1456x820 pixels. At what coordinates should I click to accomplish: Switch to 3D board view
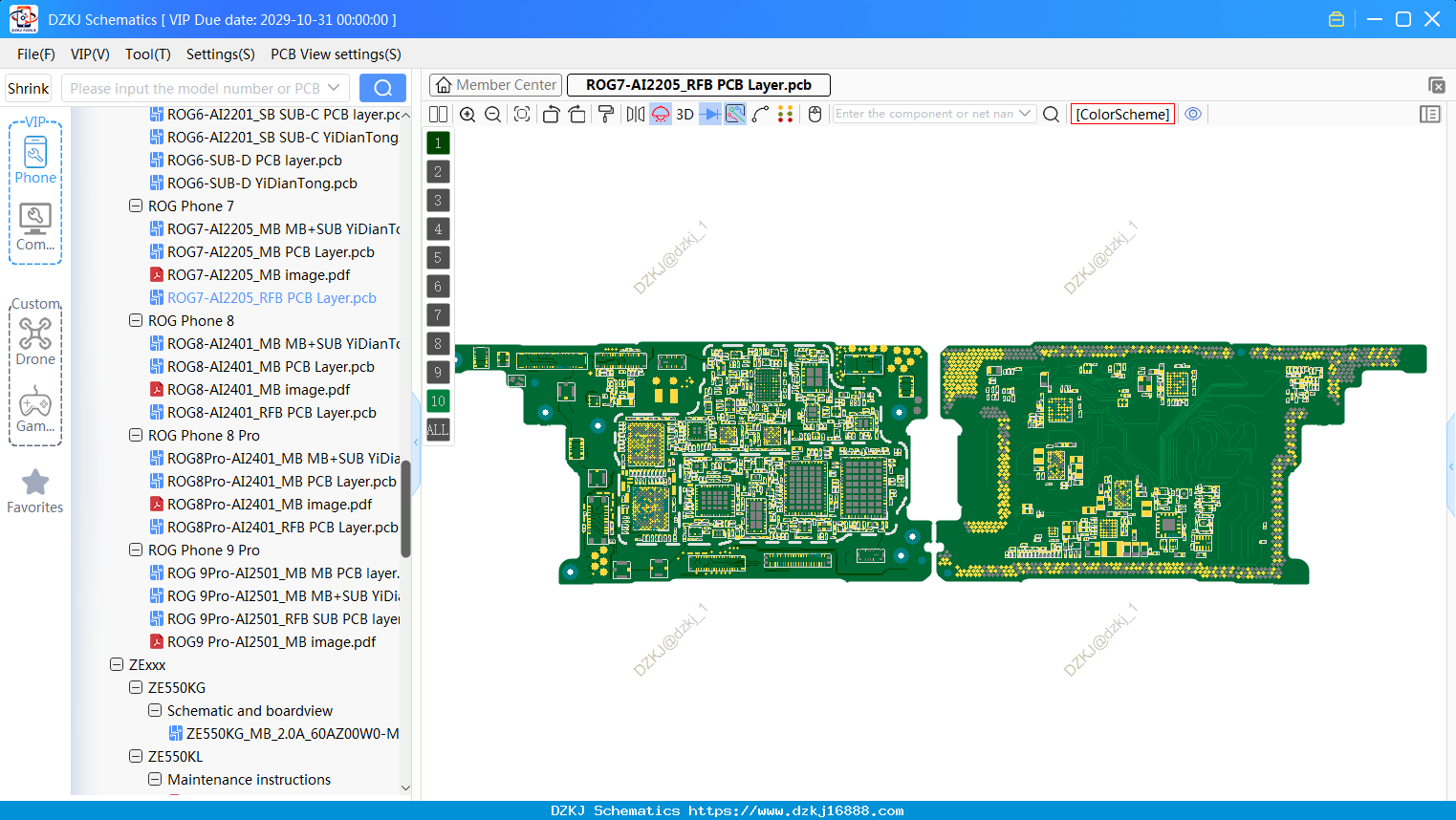(685, 114)
